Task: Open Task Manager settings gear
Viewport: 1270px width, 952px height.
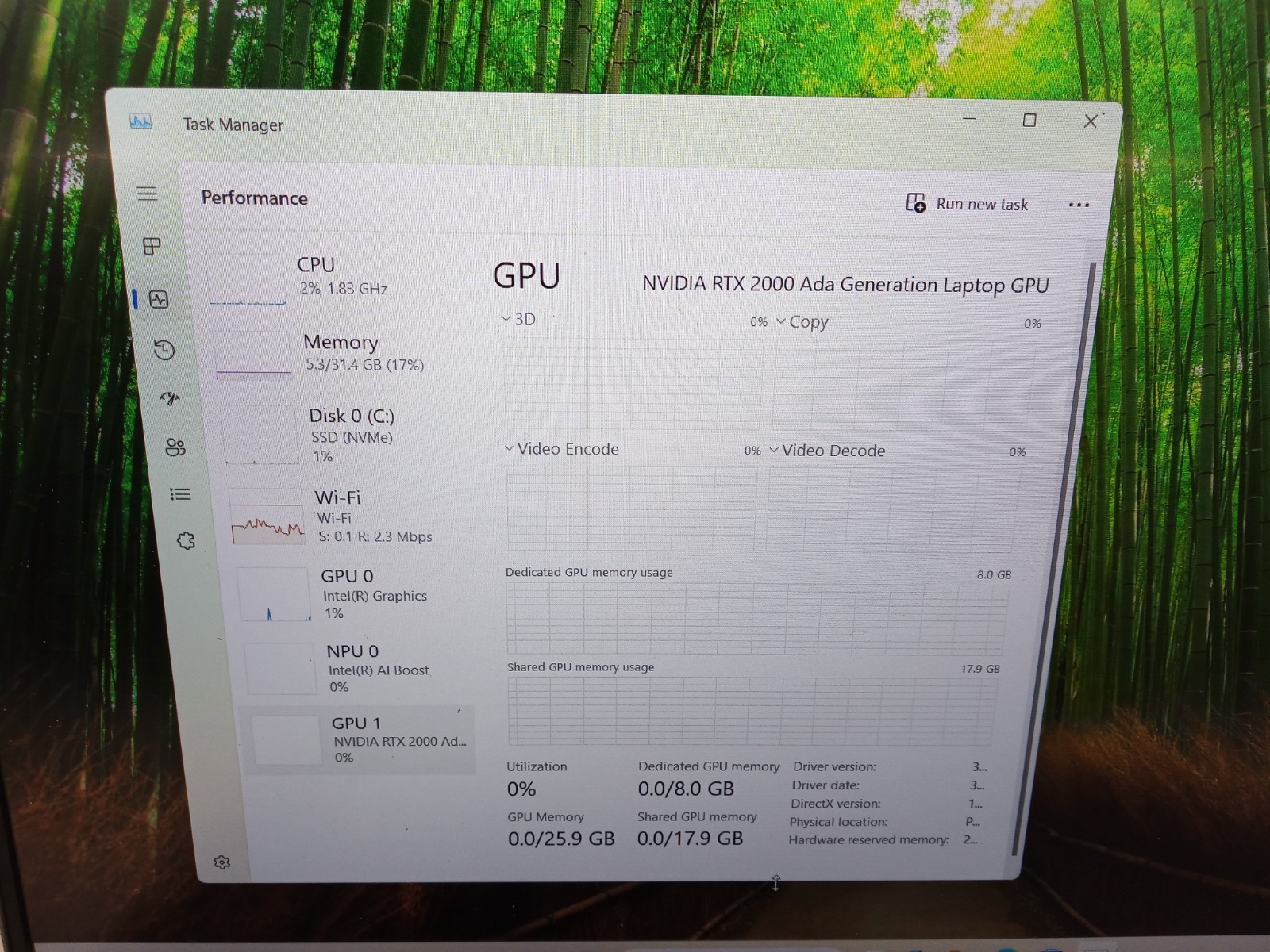Action: 222,862
